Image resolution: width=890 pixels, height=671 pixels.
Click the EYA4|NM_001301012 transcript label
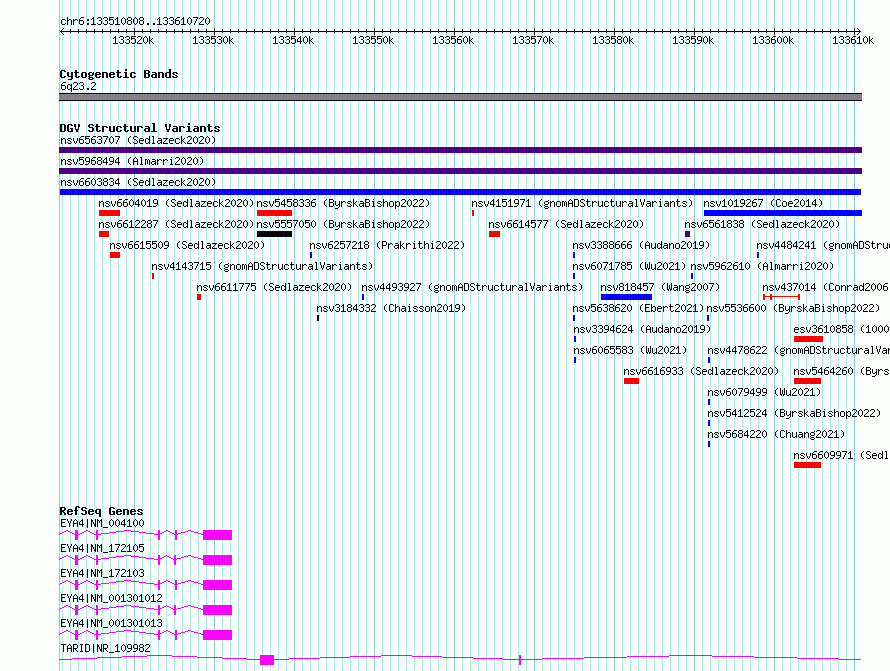coord(111,598)
